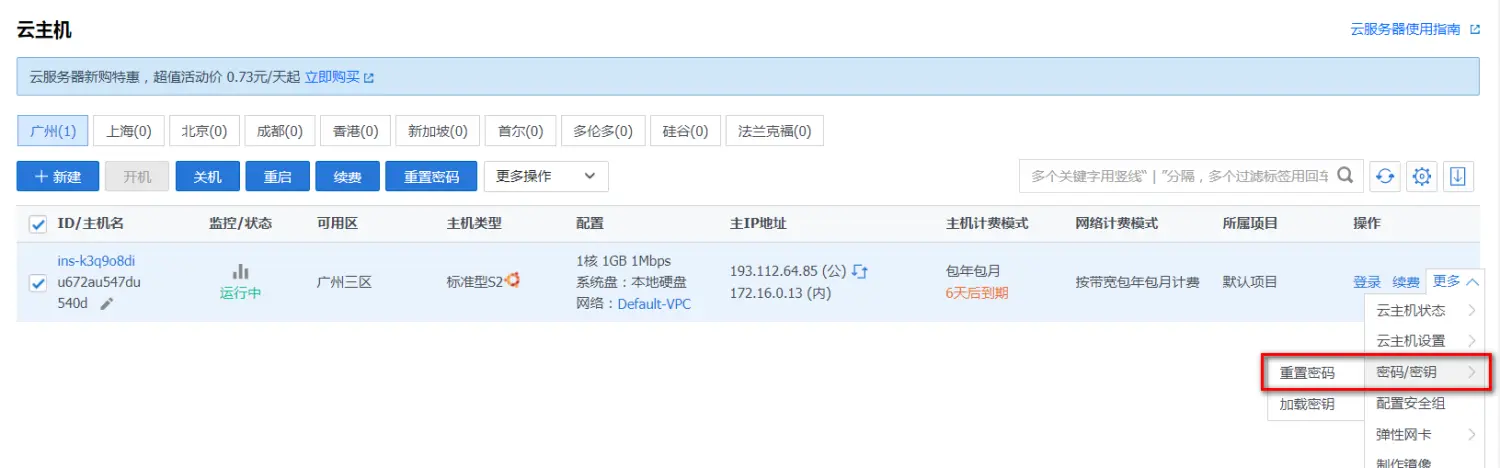Click the 默认项目 cell

[1250, 282]
